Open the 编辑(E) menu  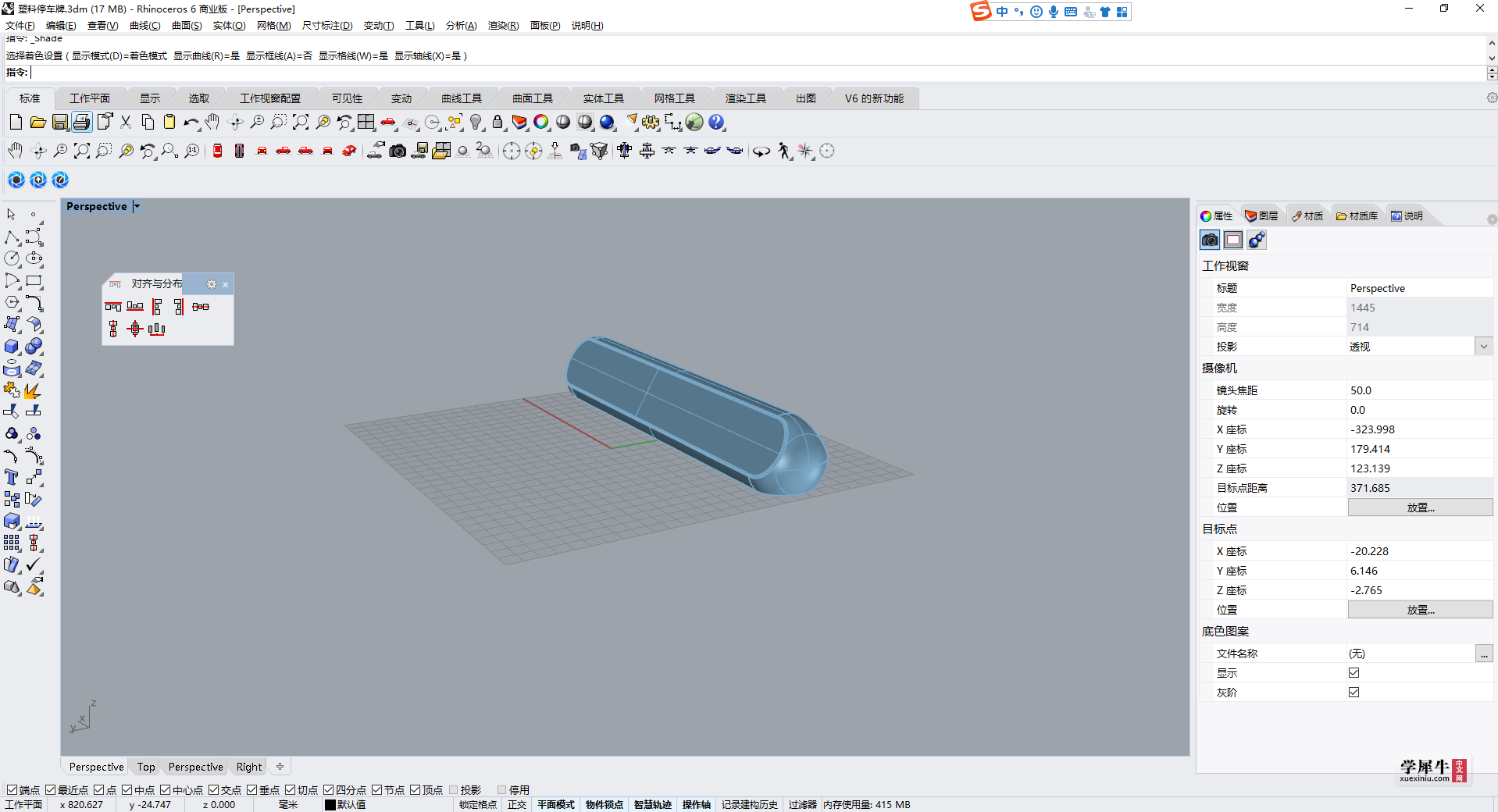coord(61,26)
